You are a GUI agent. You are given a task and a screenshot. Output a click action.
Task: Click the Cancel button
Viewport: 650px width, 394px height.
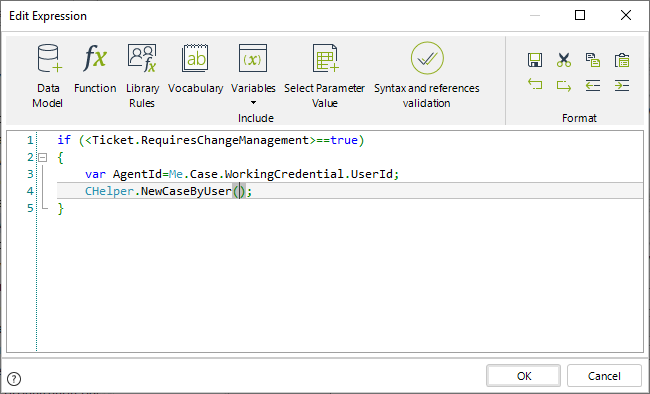(604, 376)
